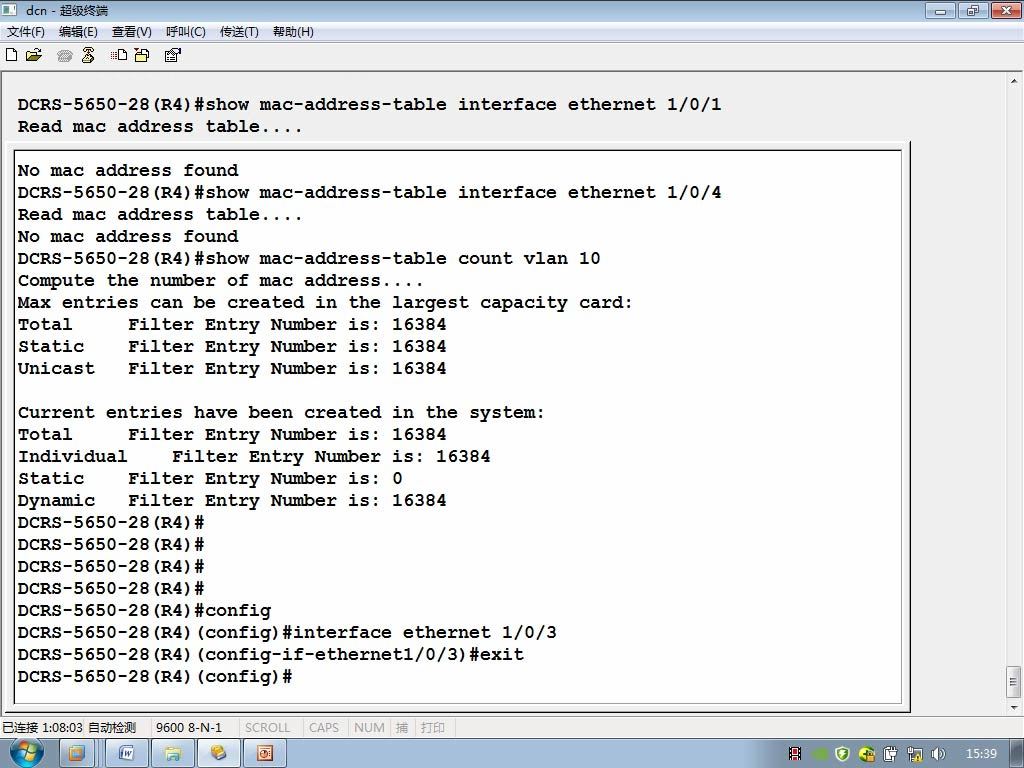Click the 已连接 1:08:03 status entry
The height and width of the screenshot is (768, 1024).
coord(42,728)
